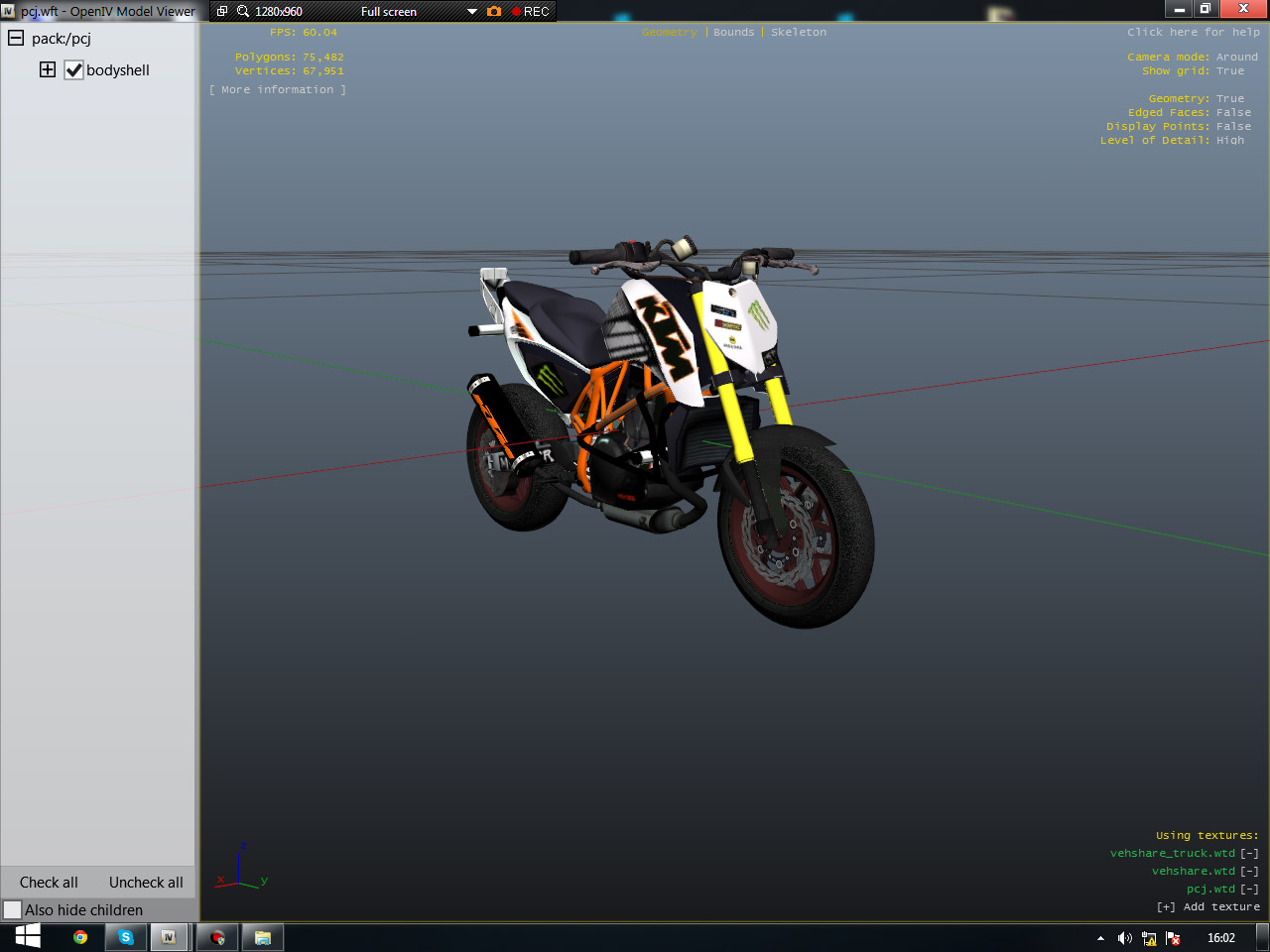
Task: Enable the Also hide children checkbox
Action: point(13,909)
